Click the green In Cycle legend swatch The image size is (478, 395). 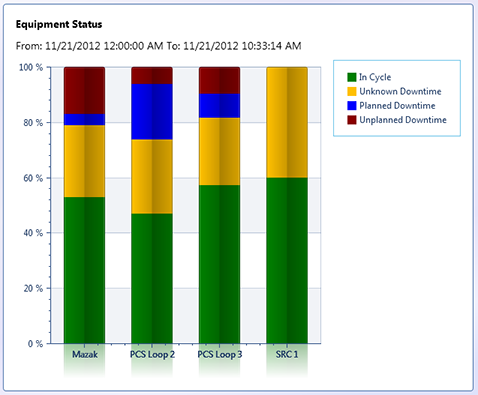(x=352, y=77)
